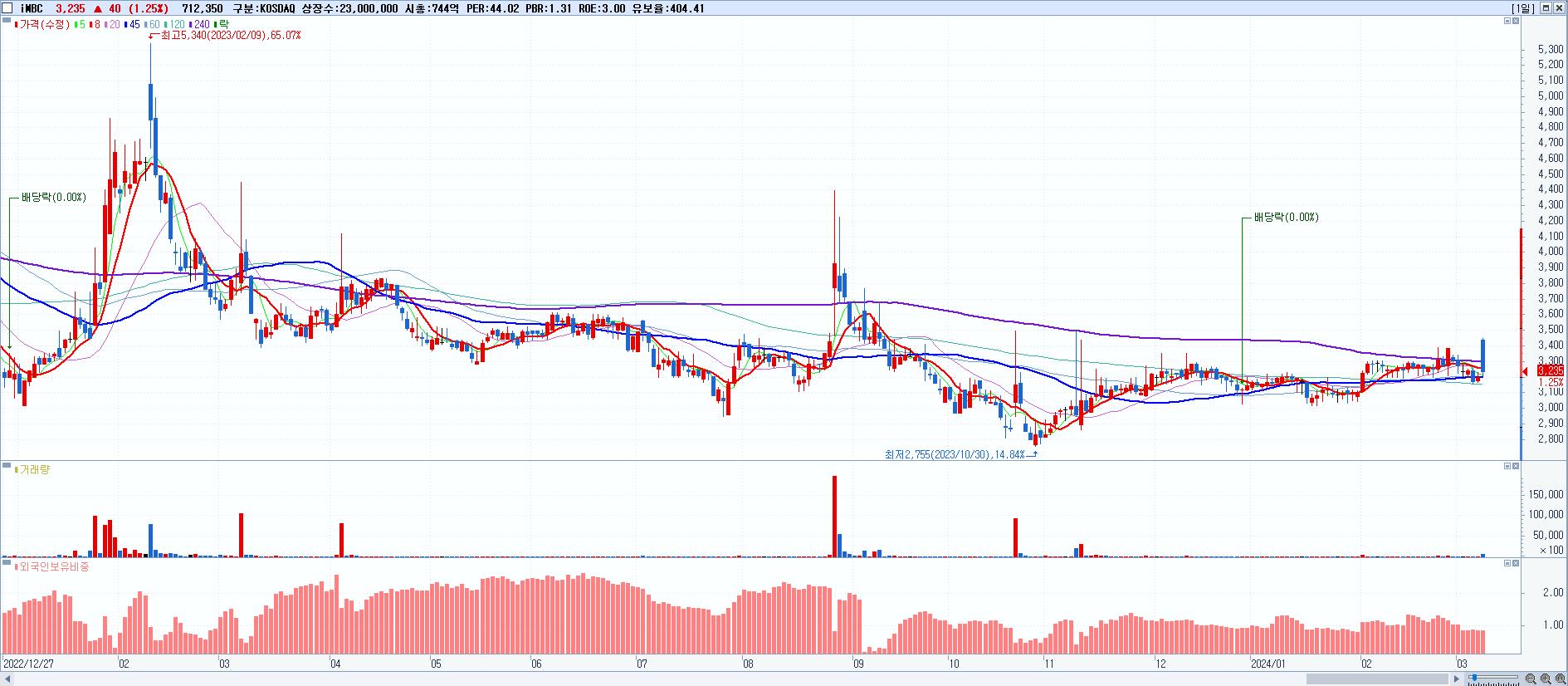Collapse the 거래량 volume pane via its minimize icon
The image size is (1568, 686).
pos(1507,466)
